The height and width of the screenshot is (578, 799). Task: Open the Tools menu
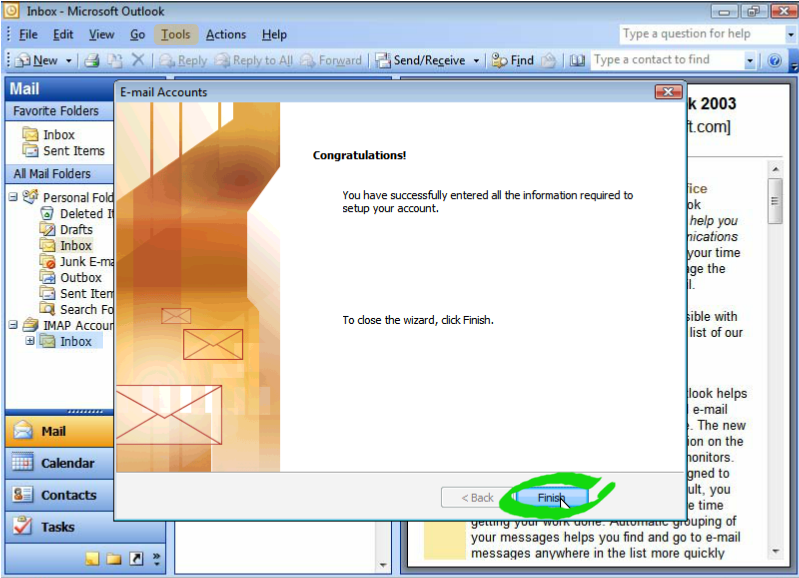[175, 35]
